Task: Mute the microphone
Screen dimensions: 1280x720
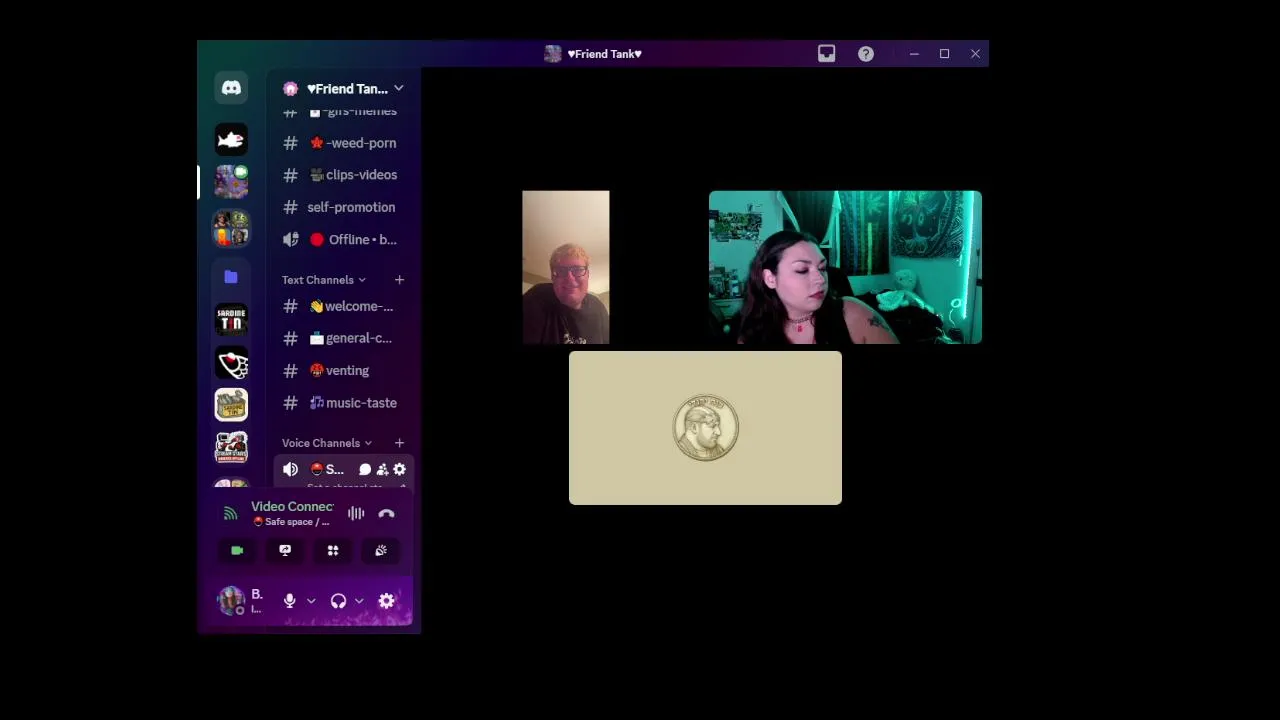Action: [290, 601]
